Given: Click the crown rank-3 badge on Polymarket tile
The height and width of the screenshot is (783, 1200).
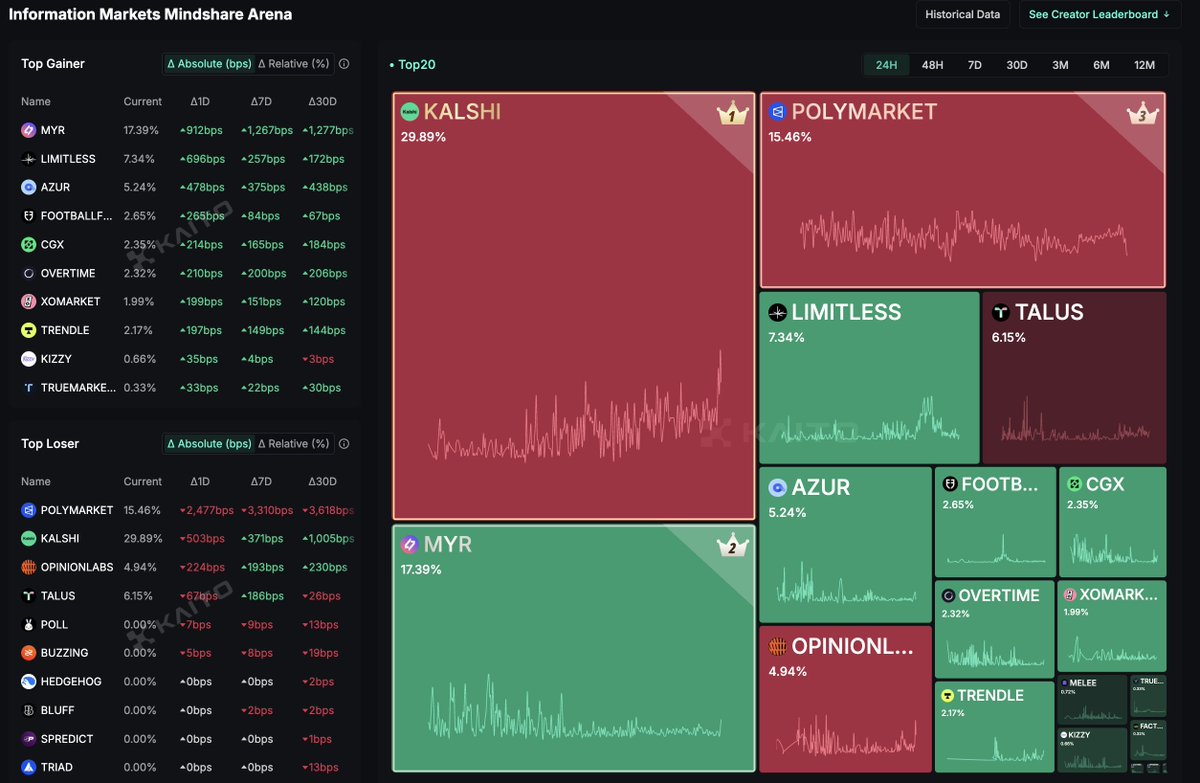Looking at the screenshot, I should click(x=1144, y=115).
